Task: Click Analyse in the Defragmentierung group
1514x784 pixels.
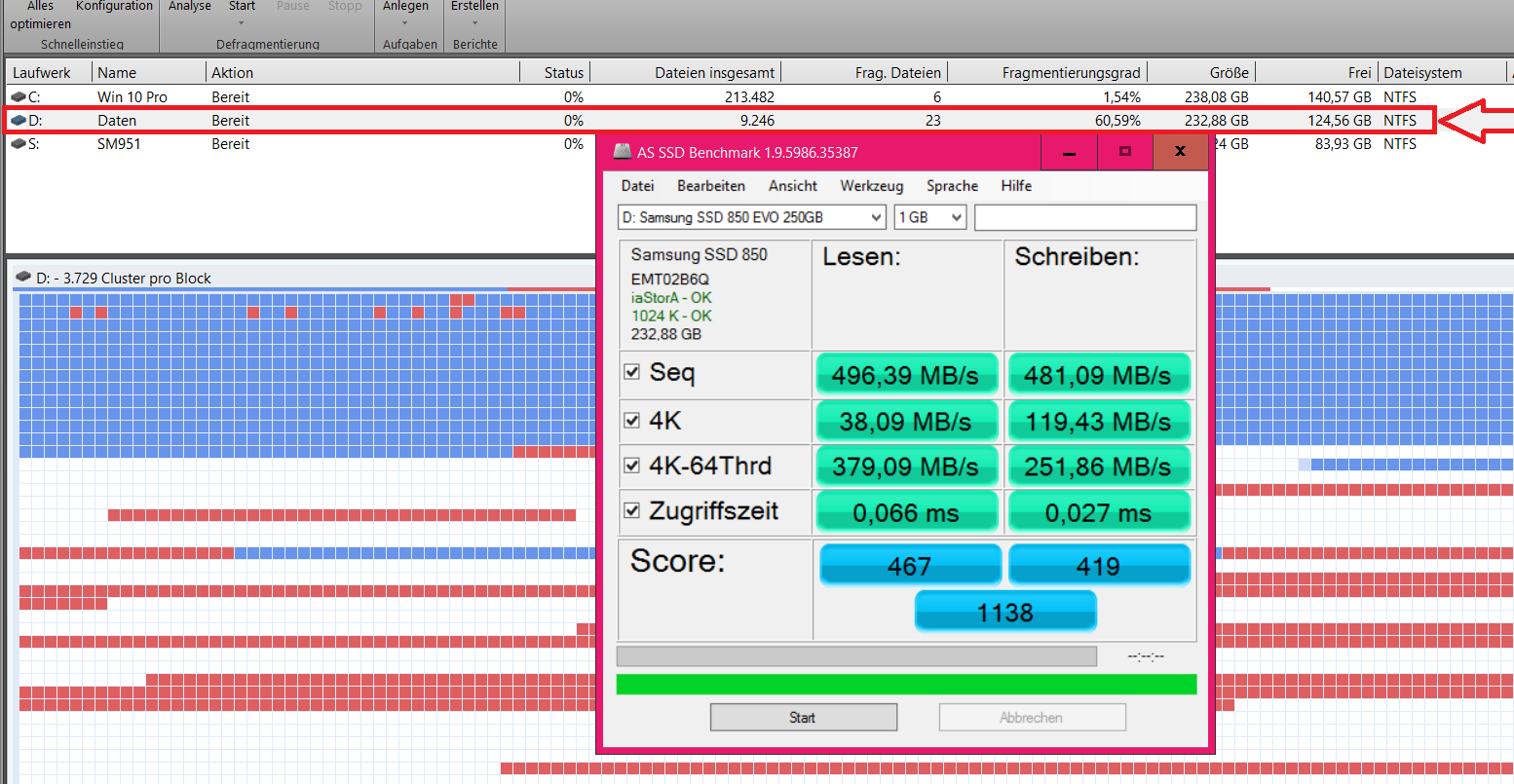Action: [190, 7]
